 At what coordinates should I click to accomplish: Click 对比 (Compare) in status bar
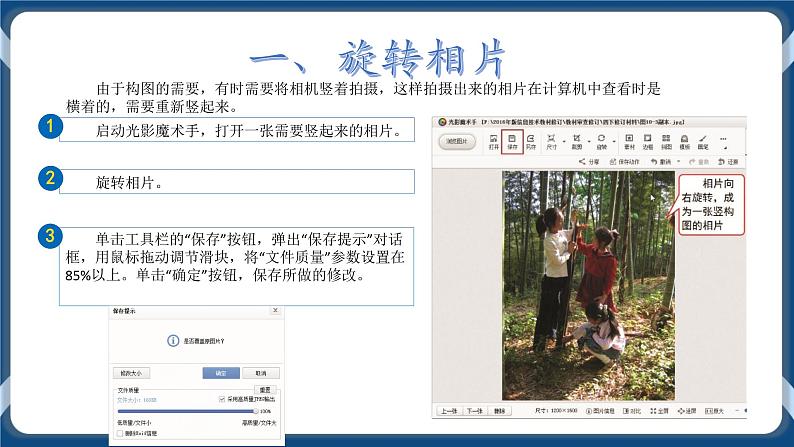(x=632, y=411)
